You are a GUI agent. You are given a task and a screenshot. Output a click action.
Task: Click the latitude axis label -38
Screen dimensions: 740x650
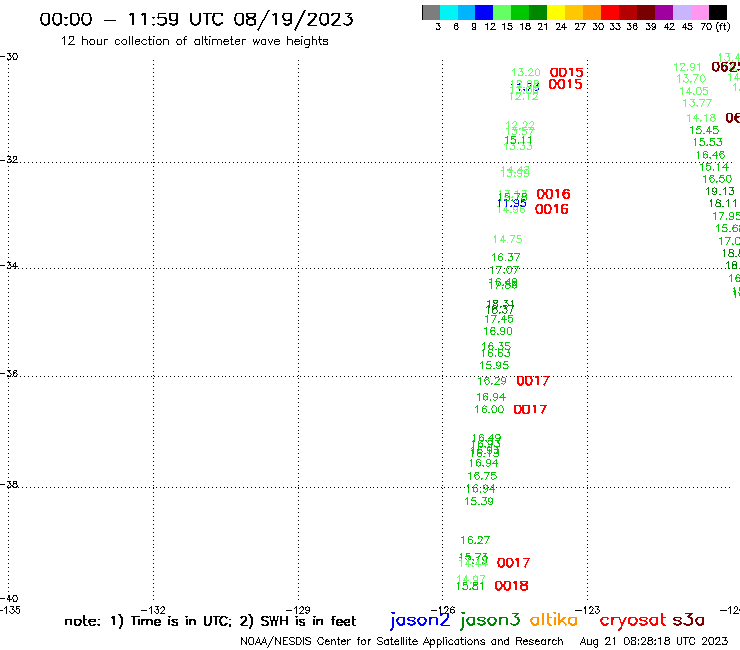click(9, 484)
